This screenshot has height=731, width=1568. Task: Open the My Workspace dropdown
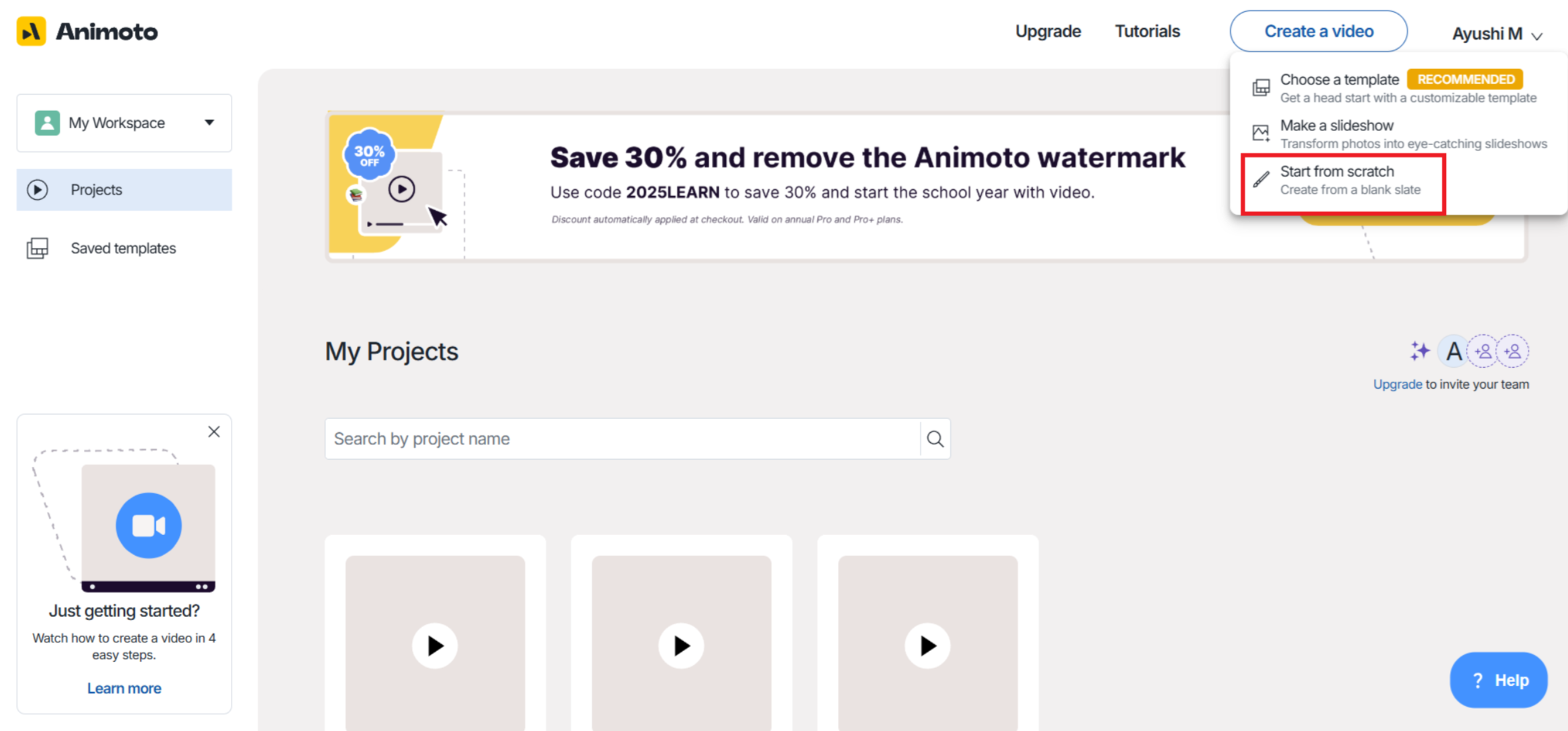pos(124,123)
